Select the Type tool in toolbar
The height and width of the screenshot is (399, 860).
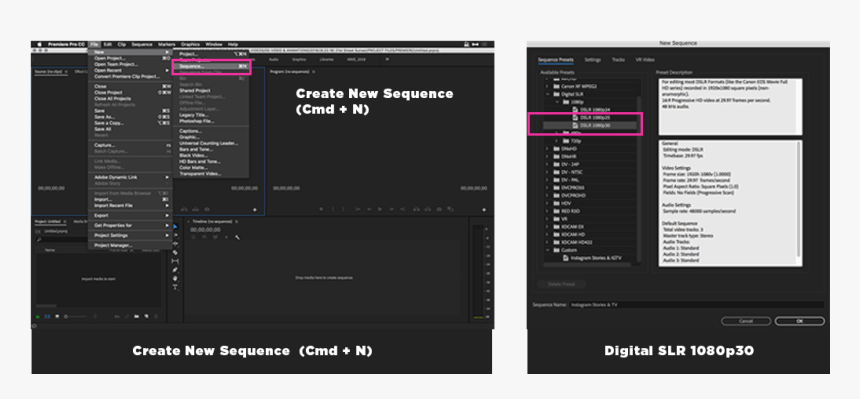[x=175, y=287]
